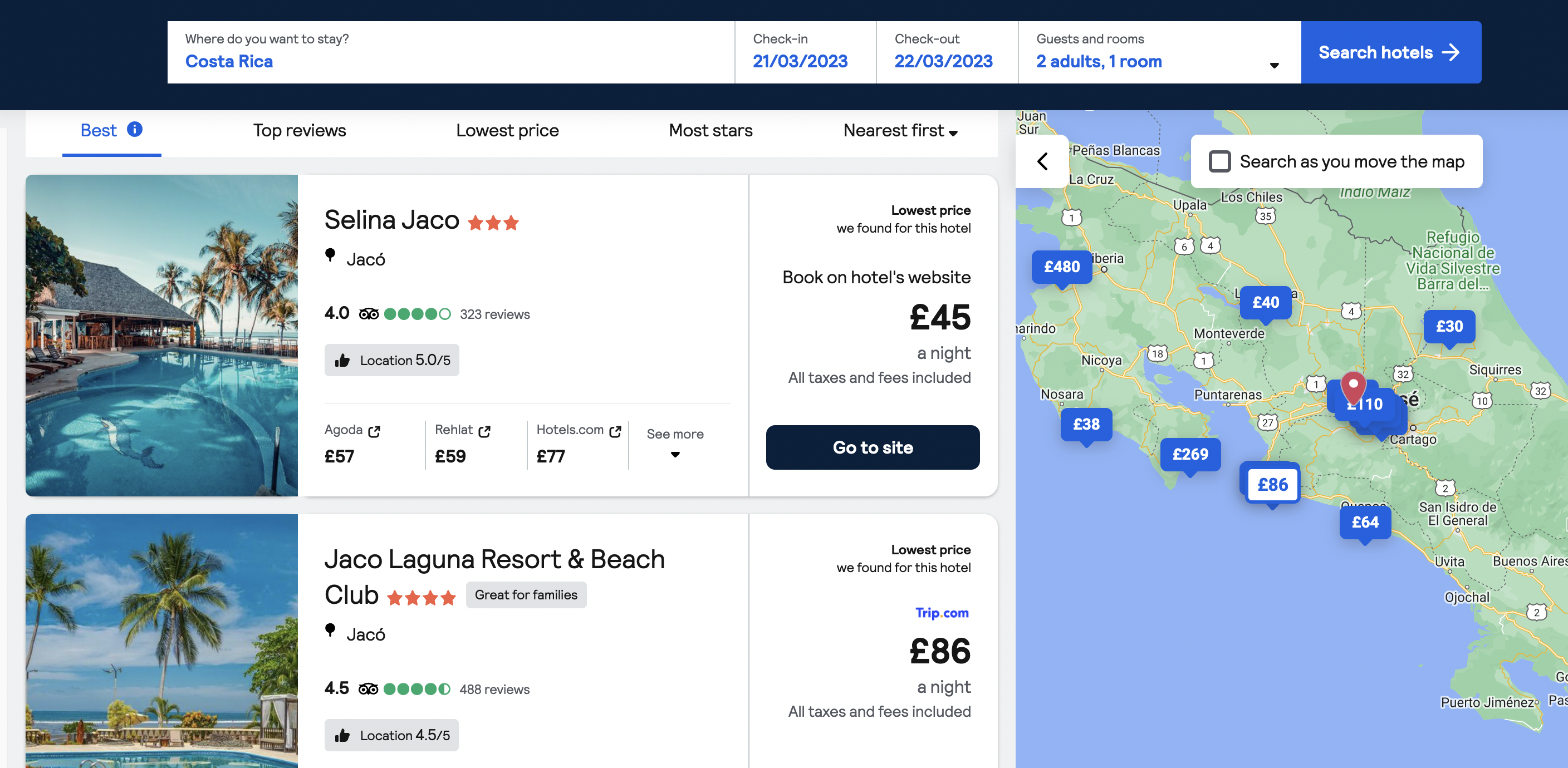Click Rehlat £59 price offer

pos(463,444)
